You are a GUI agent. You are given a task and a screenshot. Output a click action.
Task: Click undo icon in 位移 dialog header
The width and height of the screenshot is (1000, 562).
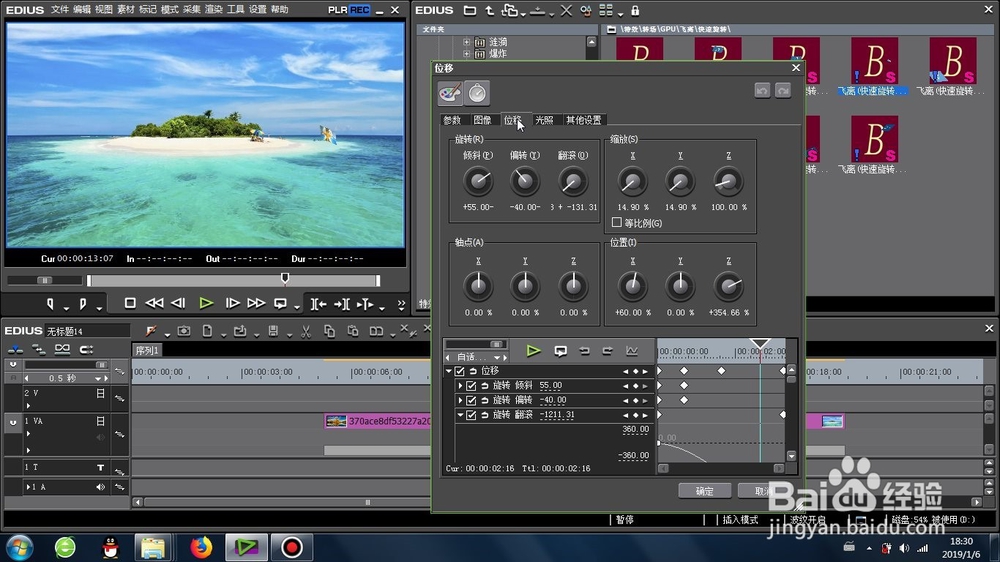[x=762, y=91]
